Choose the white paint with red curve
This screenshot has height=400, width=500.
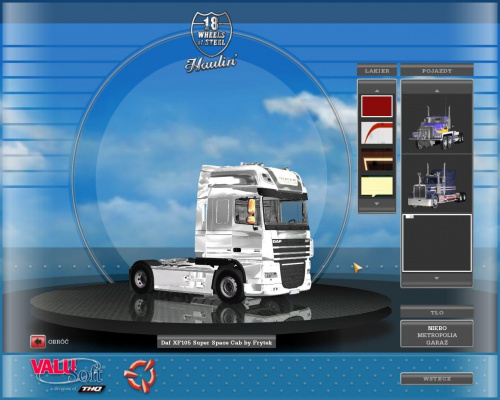point(377,133)
